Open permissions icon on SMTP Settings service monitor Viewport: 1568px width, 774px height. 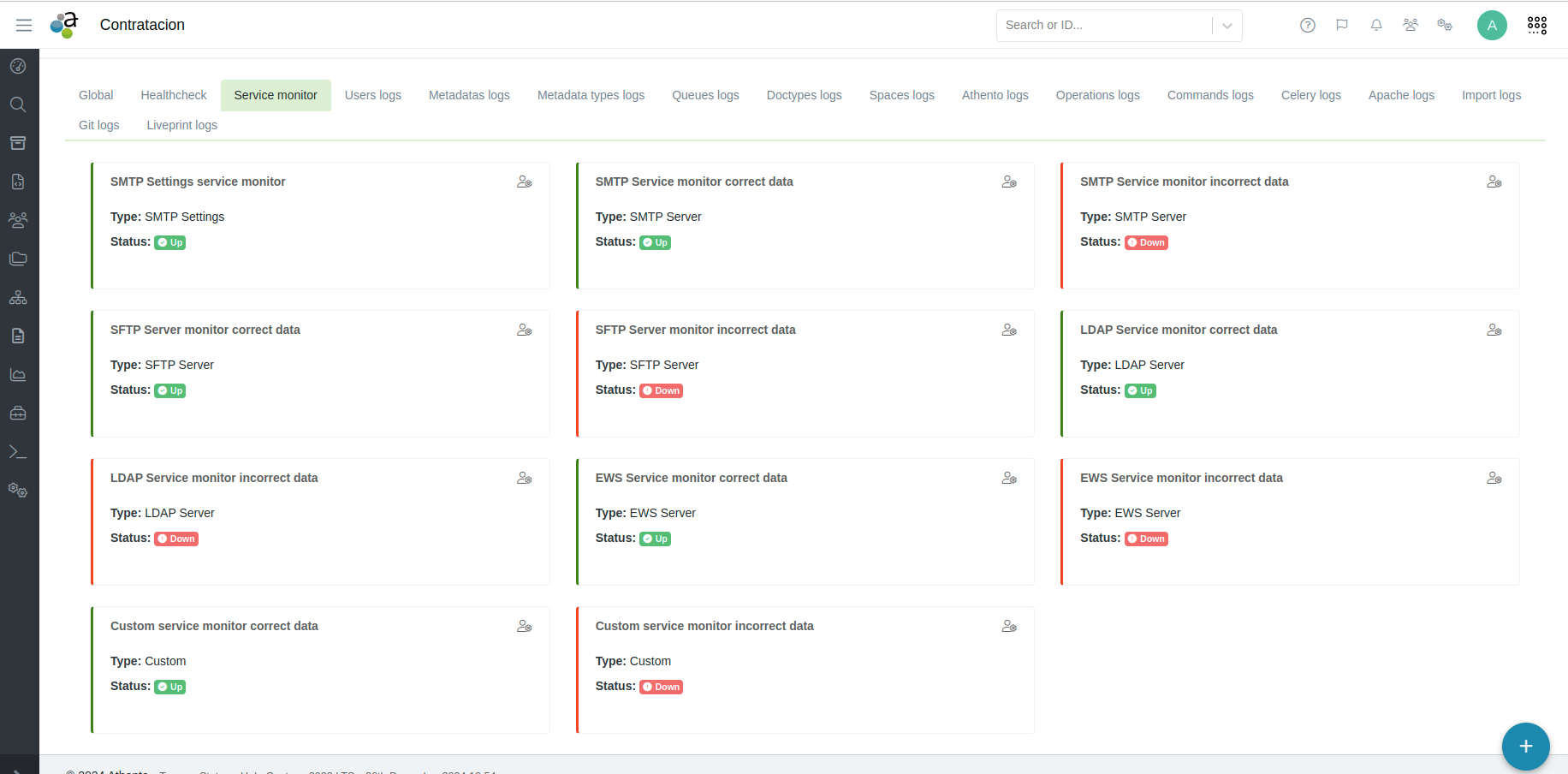point(524,182)
